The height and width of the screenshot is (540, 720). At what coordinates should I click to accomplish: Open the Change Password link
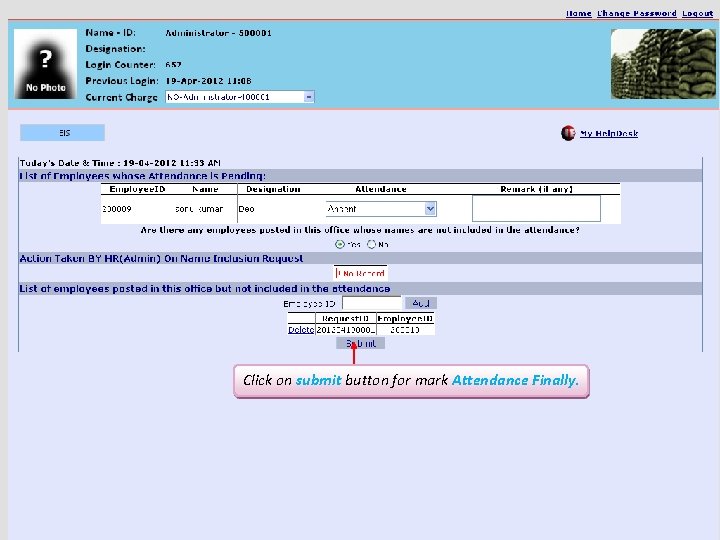click(x=636, y=13)
